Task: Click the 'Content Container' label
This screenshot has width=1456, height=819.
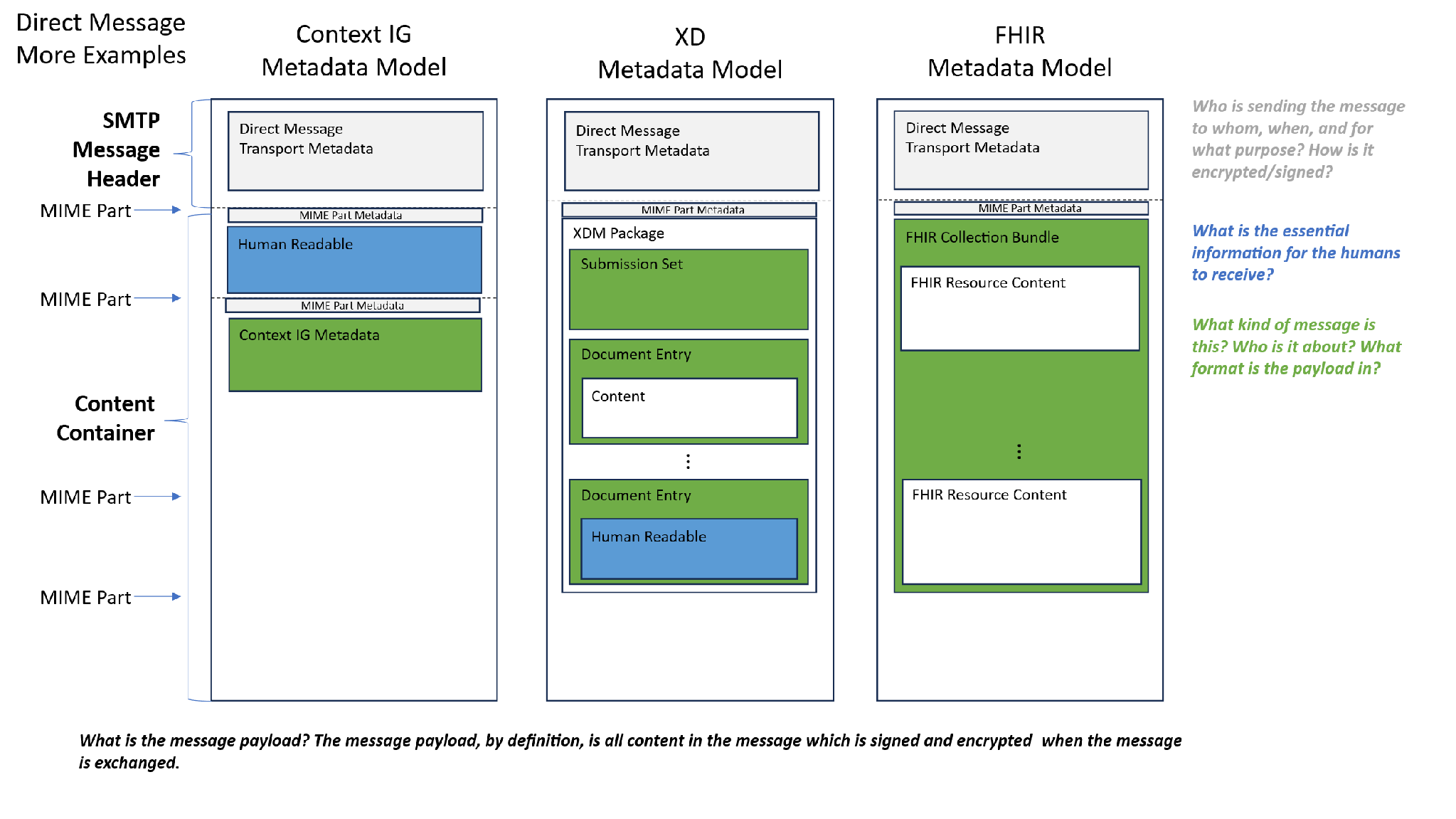Action: click(105, 418)
